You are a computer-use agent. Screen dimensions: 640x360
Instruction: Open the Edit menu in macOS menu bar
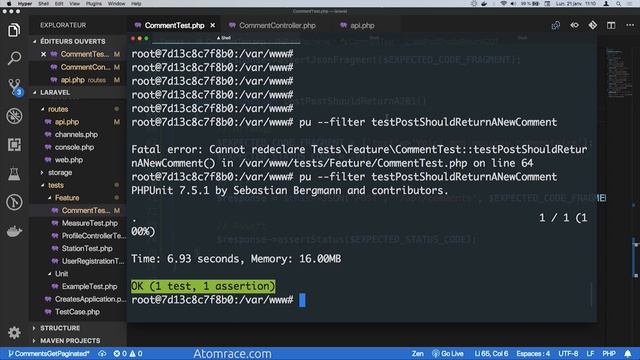(x=59, y=3)
